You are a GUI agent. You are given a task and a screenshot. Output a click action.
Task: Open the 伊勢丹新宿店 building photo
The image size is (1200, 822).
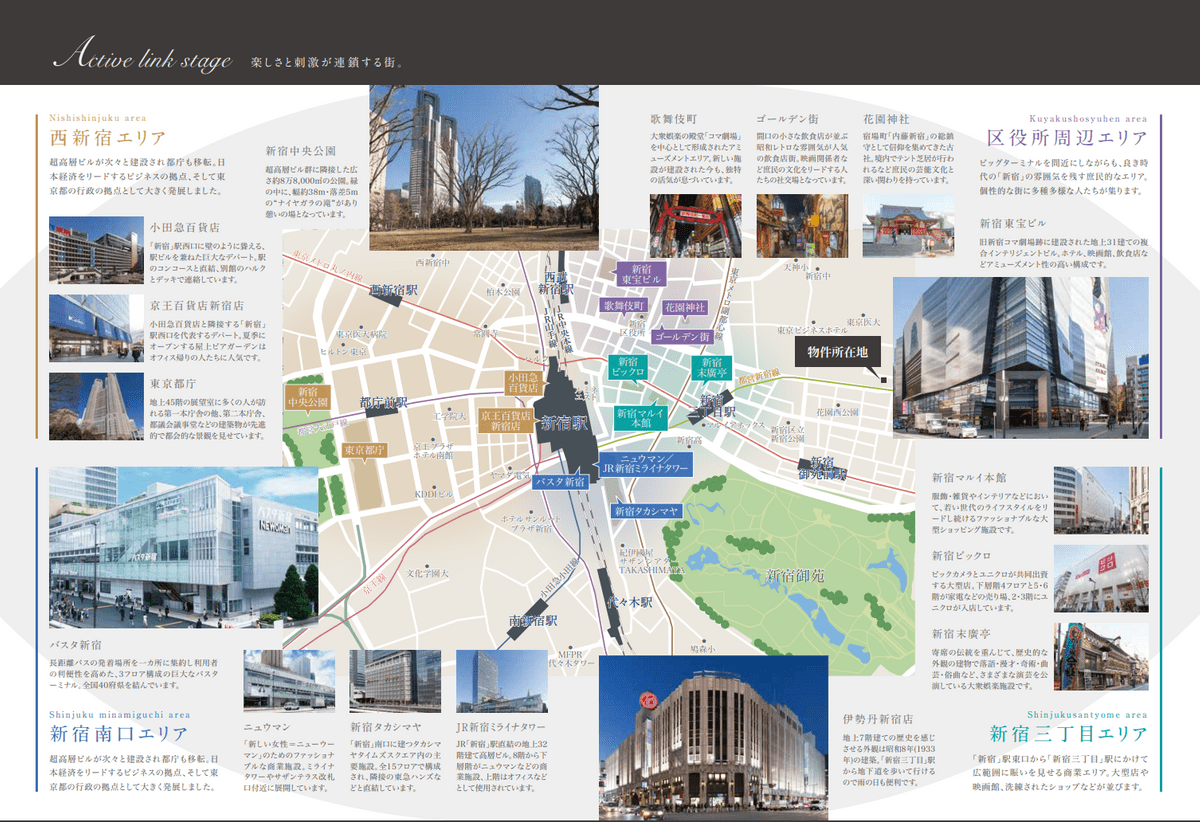coord(712,738)
